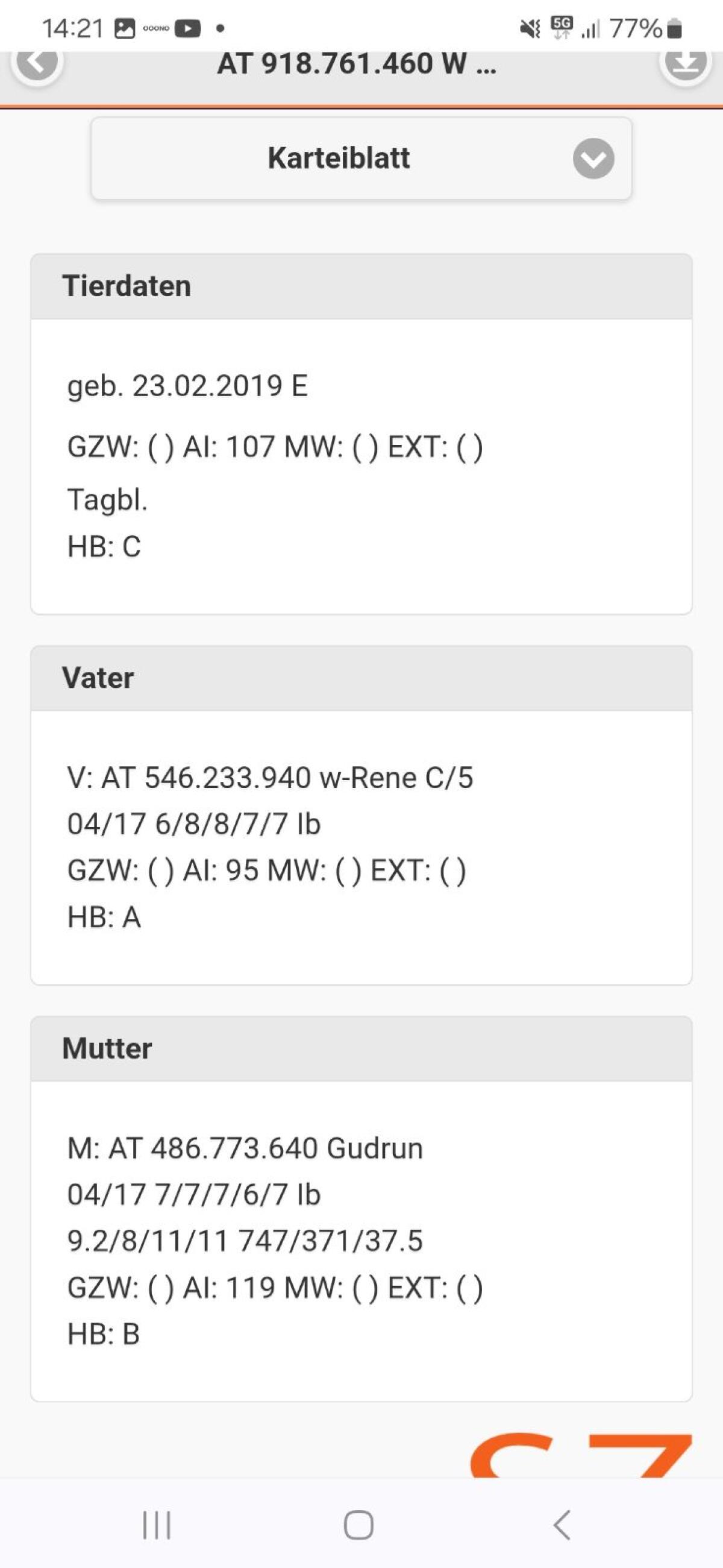Open mother record AT 486.773.640 Gudrun
Screen dimensions: 723x1568
[245, 1148]
